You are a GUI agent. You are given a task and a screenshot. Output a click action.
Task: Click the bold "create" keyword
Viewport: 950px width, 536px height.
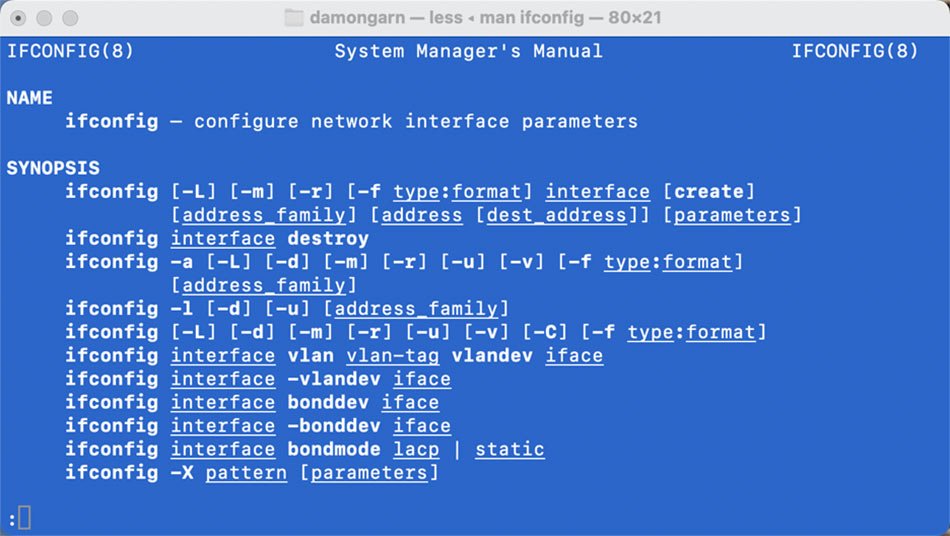coord(708,192)
